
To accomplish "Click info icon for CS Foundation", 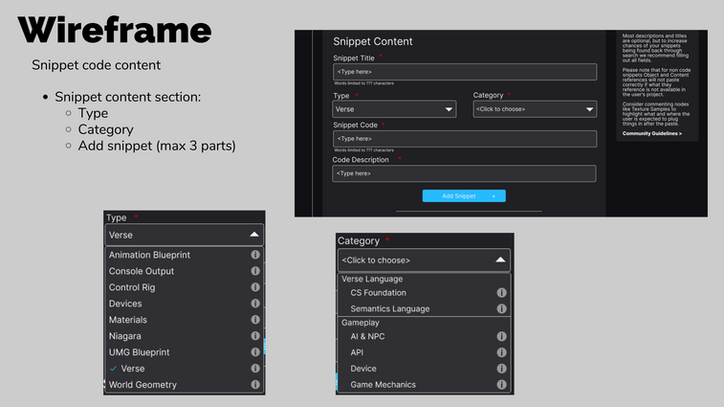I will pos(501,293).
